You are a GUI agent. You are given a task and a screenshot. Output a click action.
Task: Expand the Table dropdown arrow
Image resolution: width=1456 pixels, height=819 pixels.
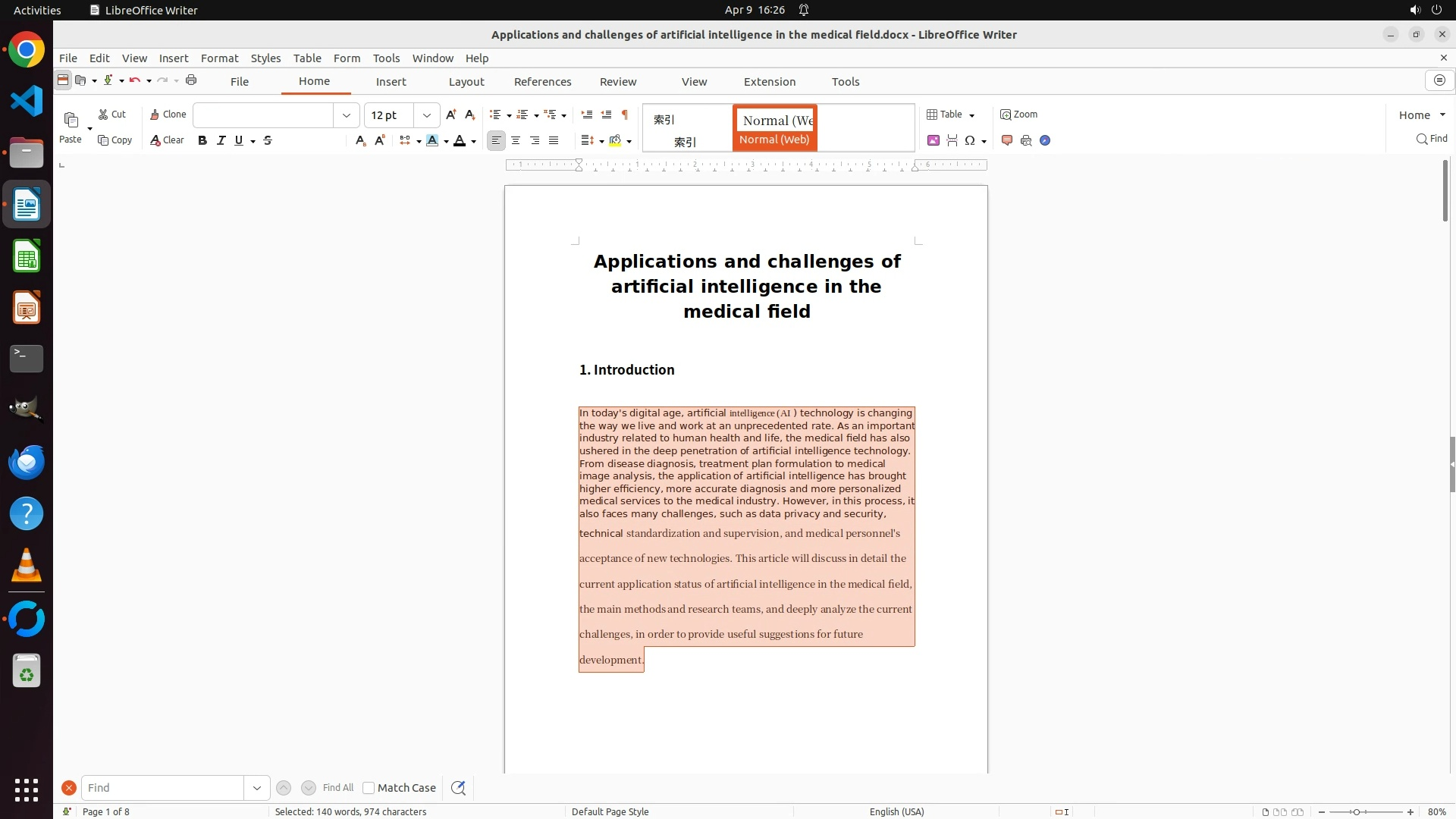tap(972, 115)
